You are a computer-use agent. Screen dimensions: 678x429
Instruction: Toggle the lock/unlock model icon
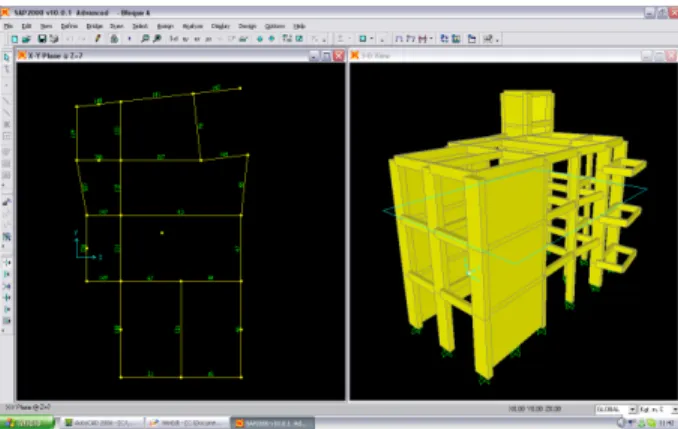114,39
